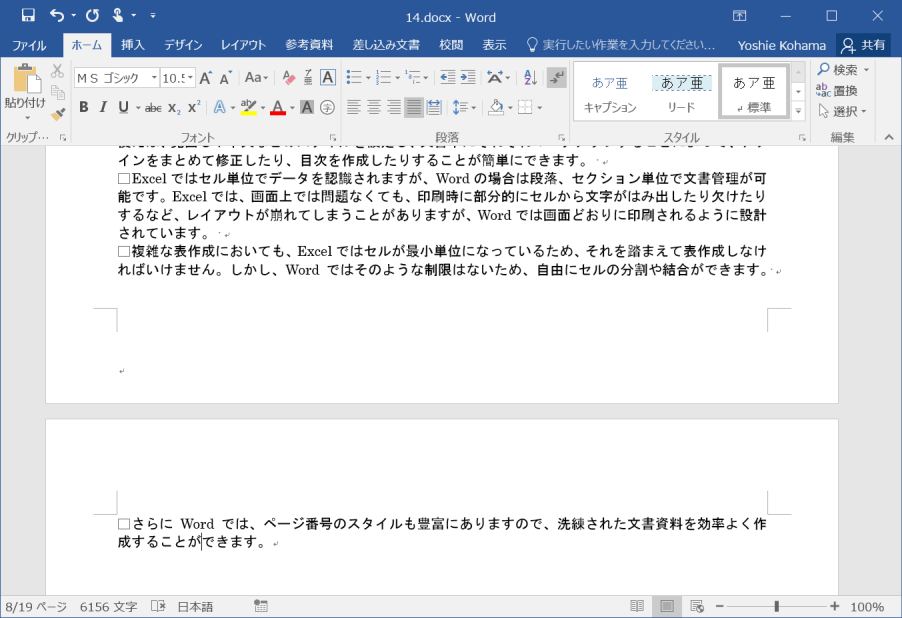Switch to デザイン tab
The height and width of the screenshot is (618, 902).
183,45
